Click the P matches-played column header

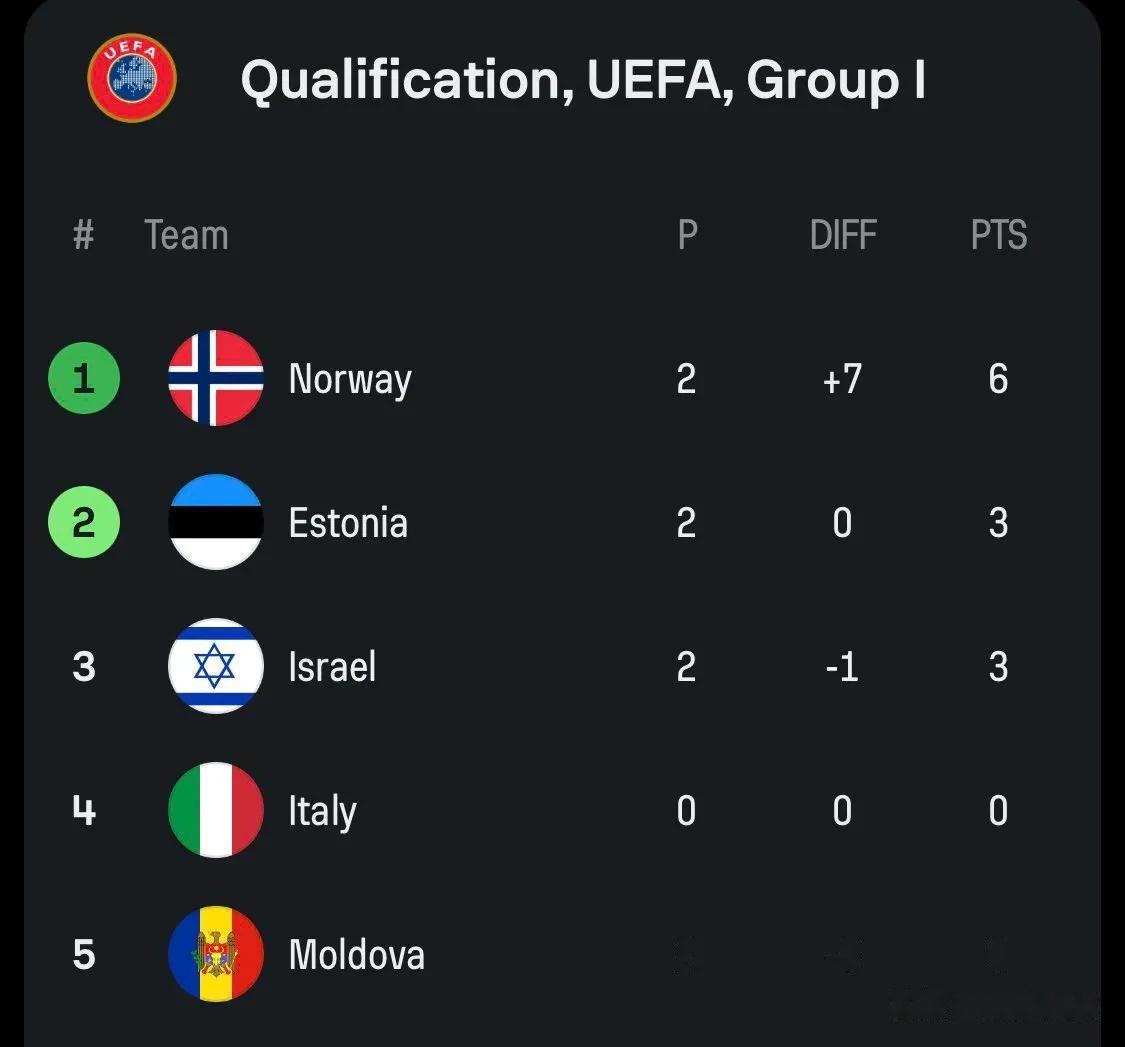click(687, 236)
